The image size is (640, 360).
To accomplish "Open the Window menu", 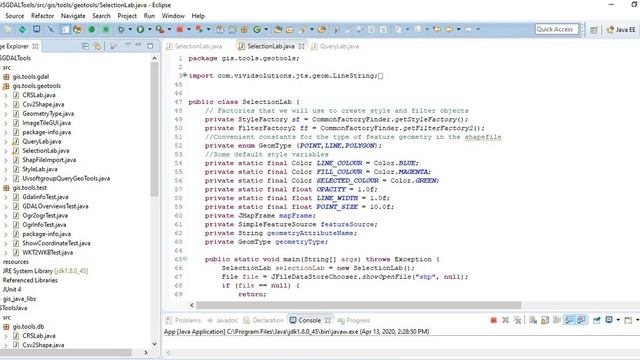I will click(173, 16).
